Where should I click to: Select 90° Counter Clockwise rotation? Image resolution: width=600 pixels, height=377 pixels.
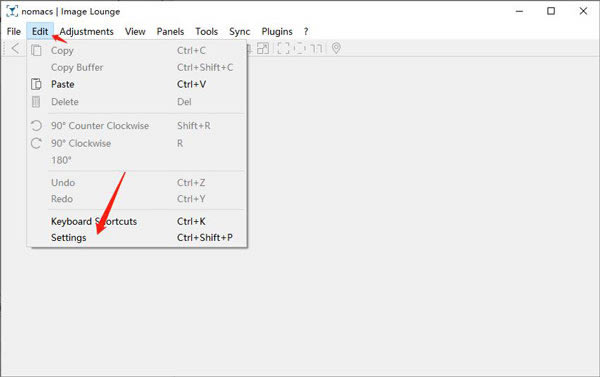138,126
